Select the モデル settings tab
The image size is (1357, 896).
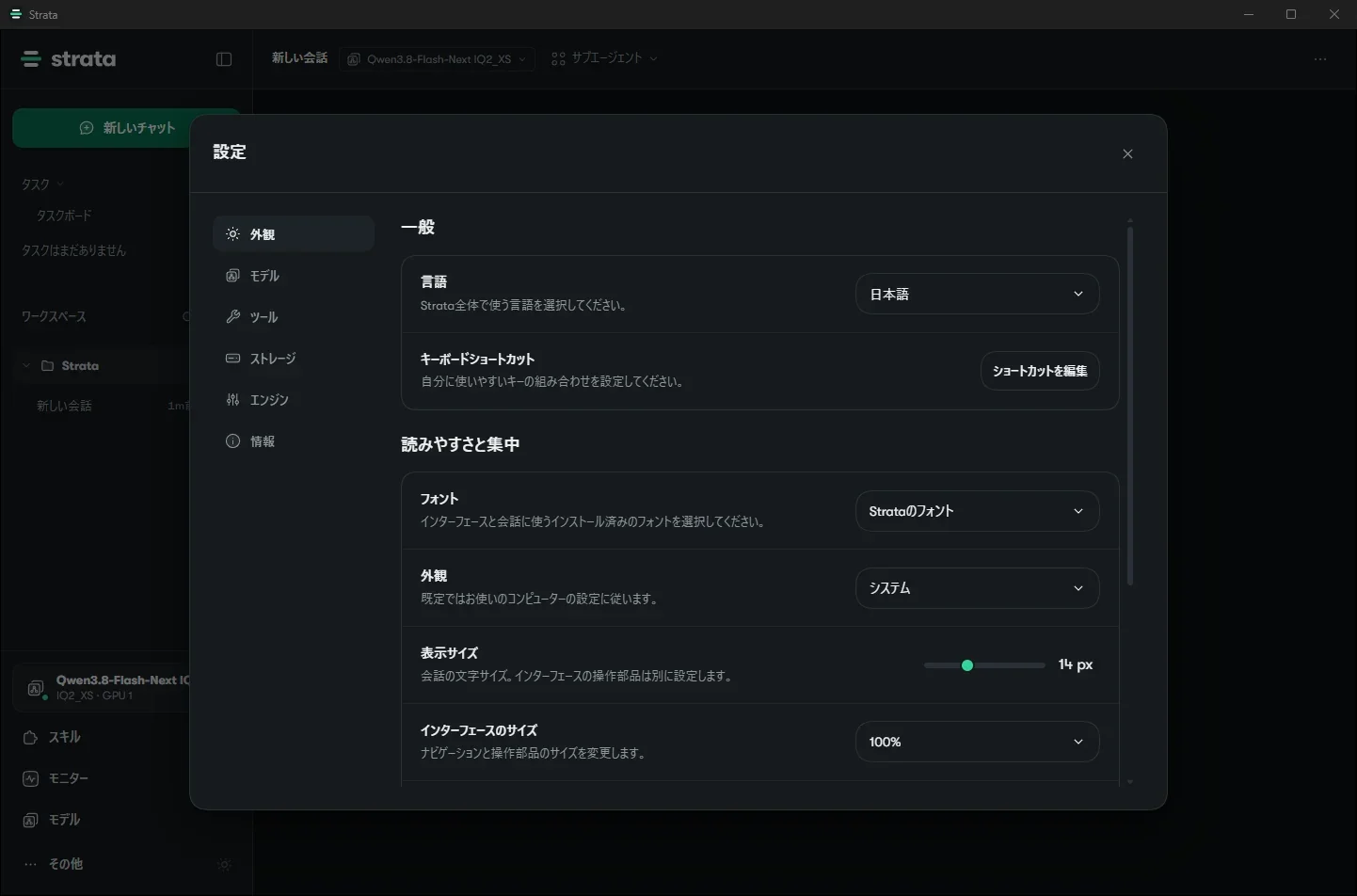click(x=294, y=276)
